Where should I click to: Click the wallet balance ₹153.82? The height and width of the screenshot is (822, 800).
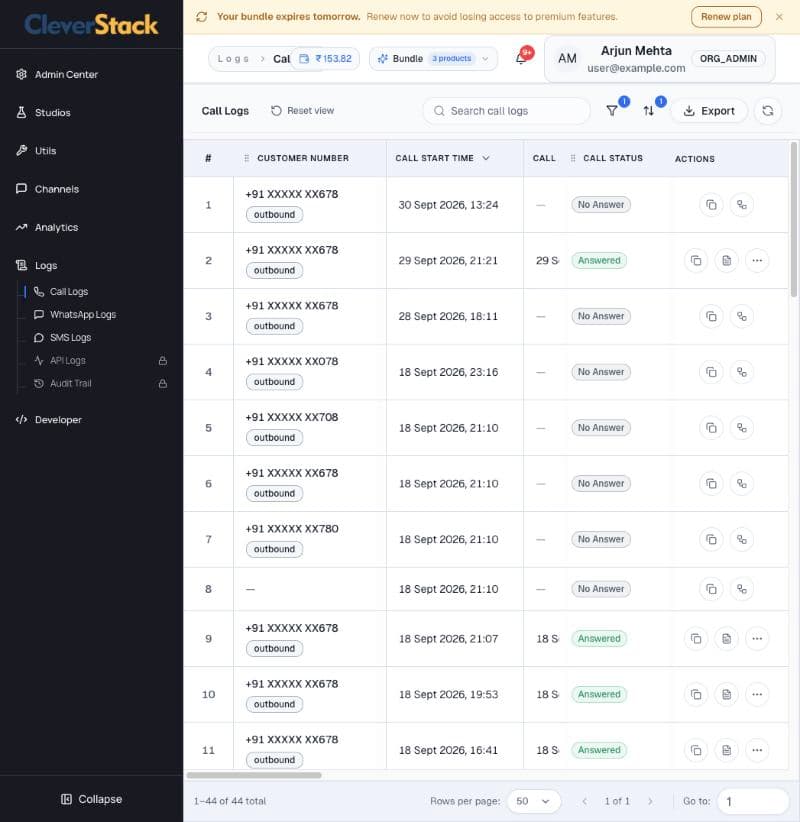pyautogui.click(x=326, y=58)
